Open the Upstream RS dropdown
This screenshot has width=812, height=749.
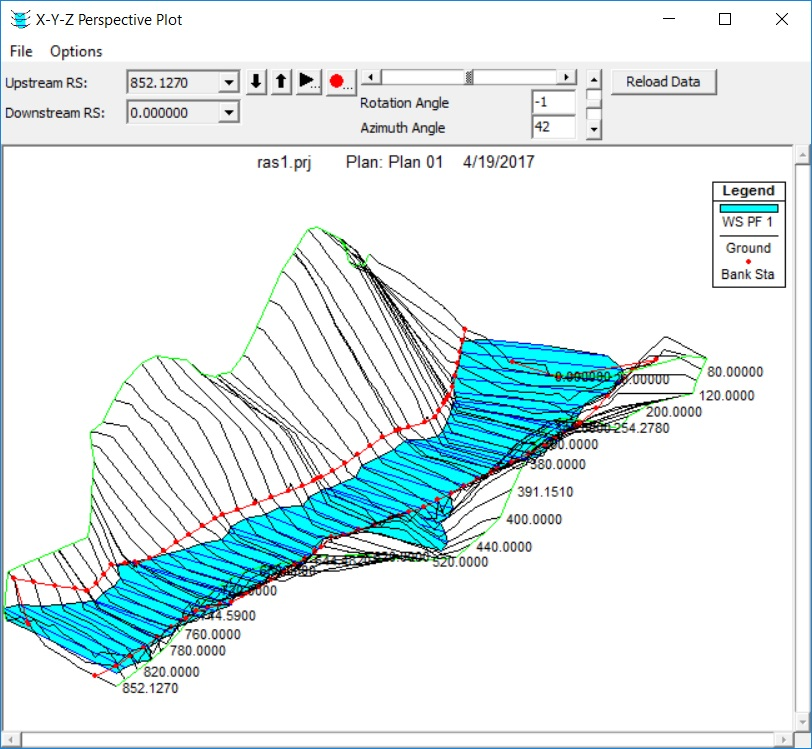(x=229, y=83)
